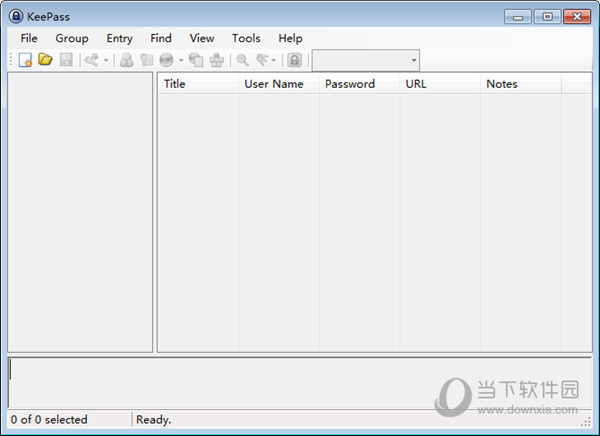Click the Show Entries toolbar icon

pos(262,60)
